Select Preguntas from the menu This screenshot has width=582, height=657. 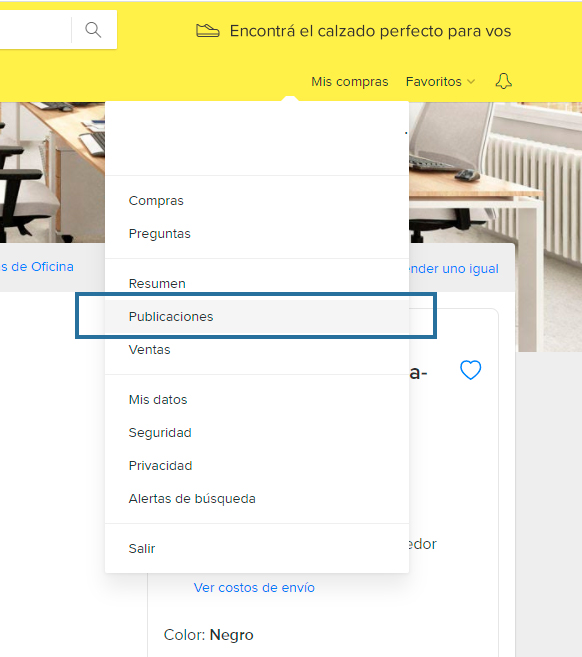257,233
